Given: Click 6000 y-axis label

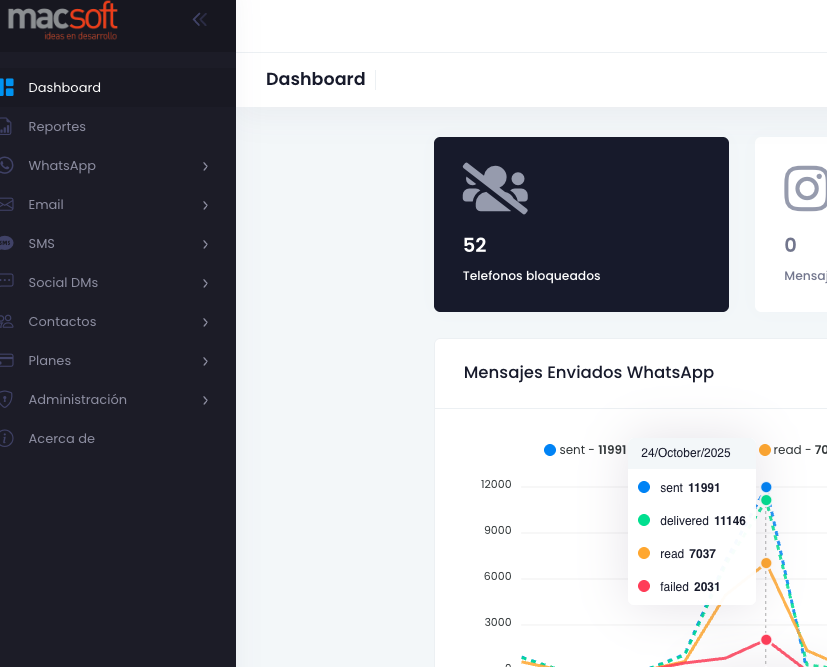Looking at the screenshot, I should [498, 576].
